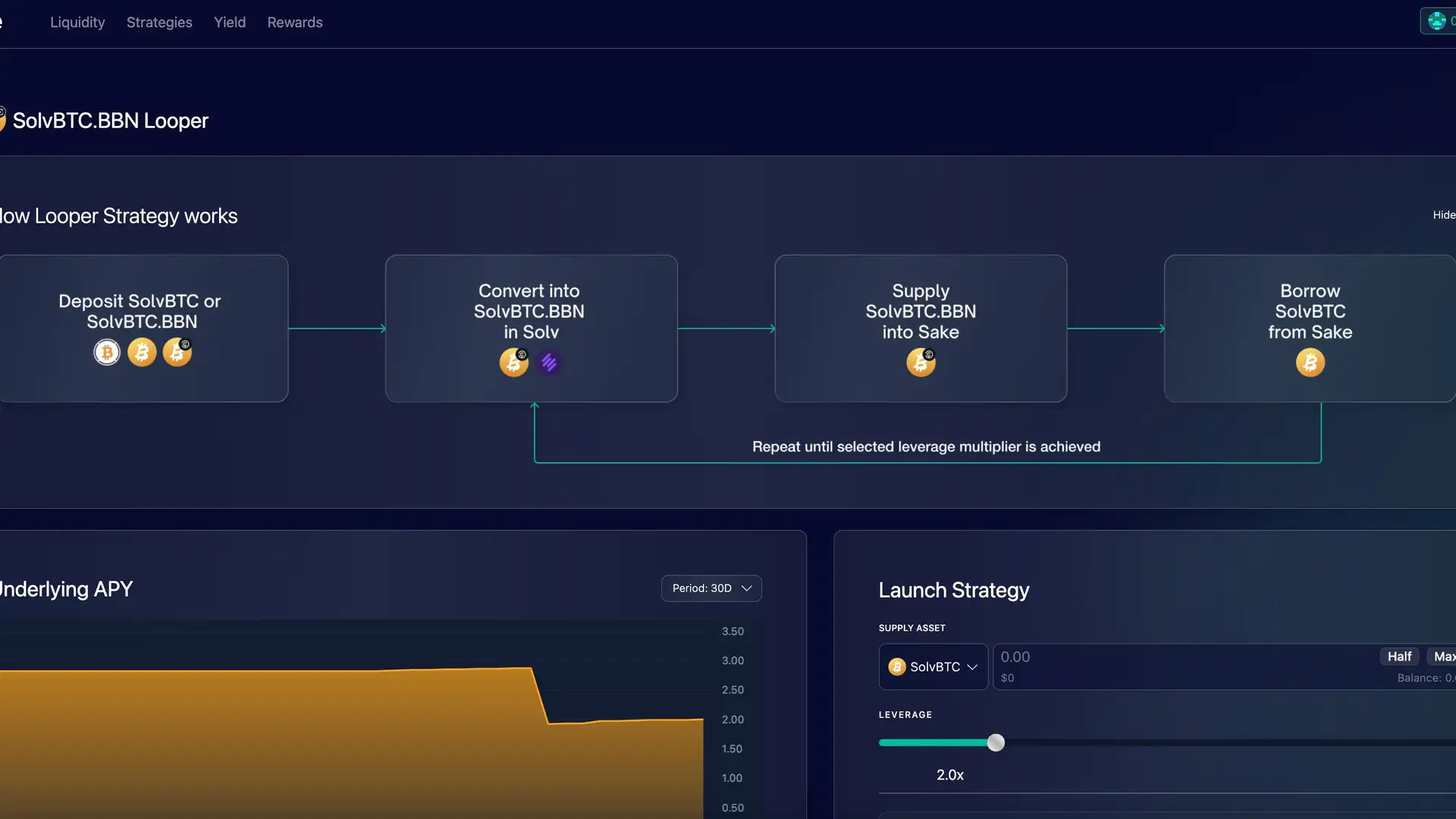1456x819 pixels.
Task: Click the wallet avatar button at top right
Action: point(1438,21)
